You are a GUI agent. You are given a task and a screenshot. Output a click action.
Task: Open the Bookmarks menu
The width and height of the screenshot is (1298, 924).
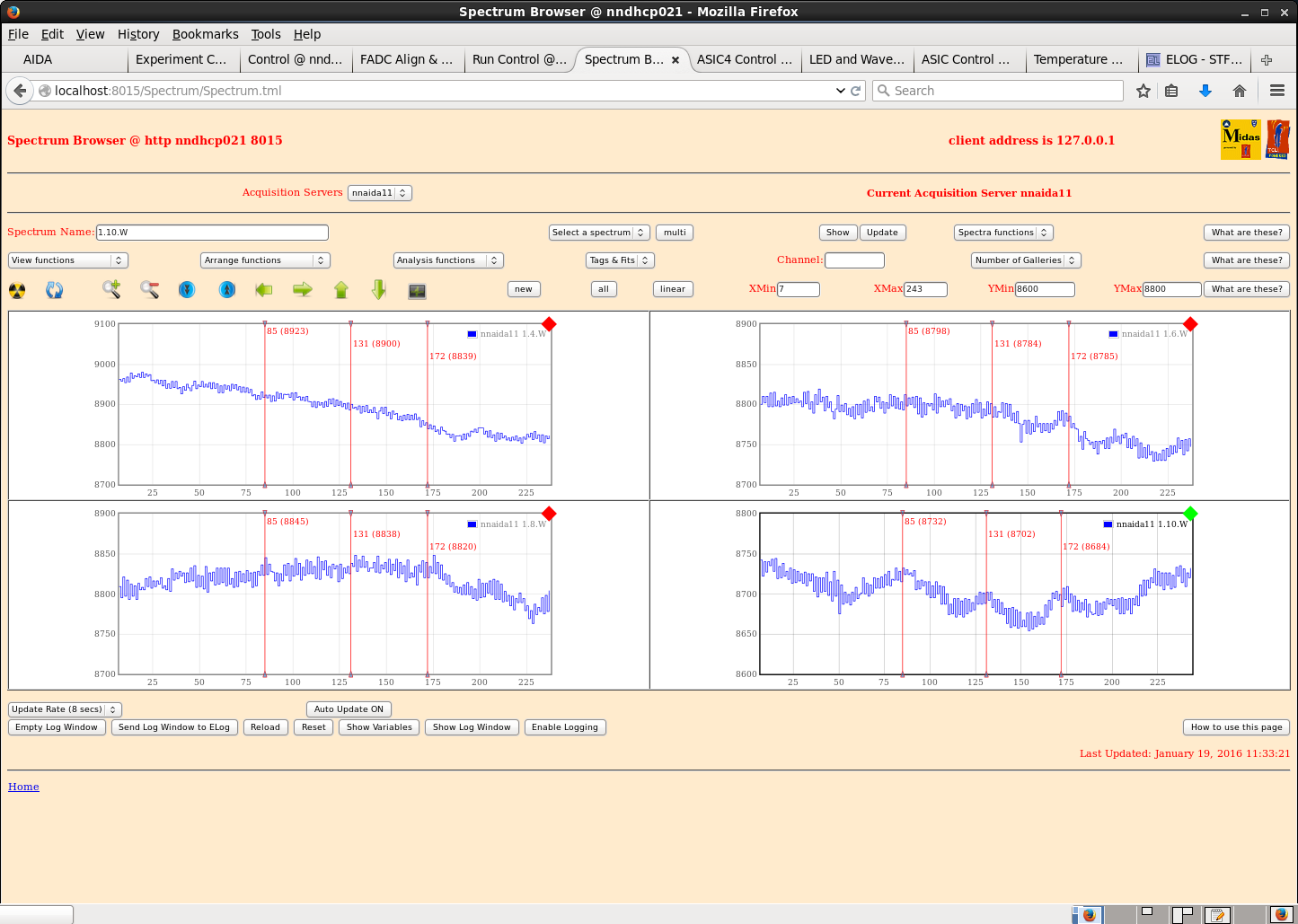tap(205, 34)
